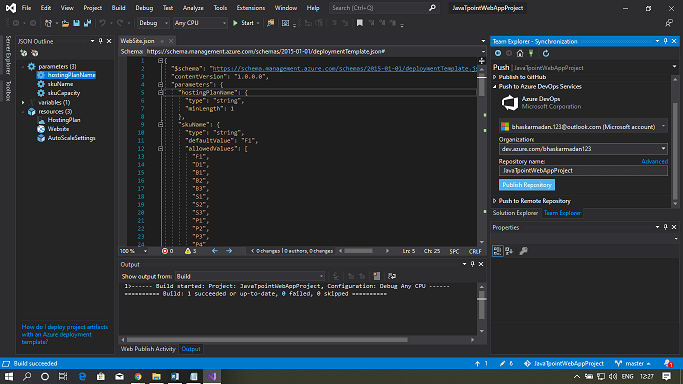Pin the JSON Outline panel
683x384 pixels.
click(101, 41)
